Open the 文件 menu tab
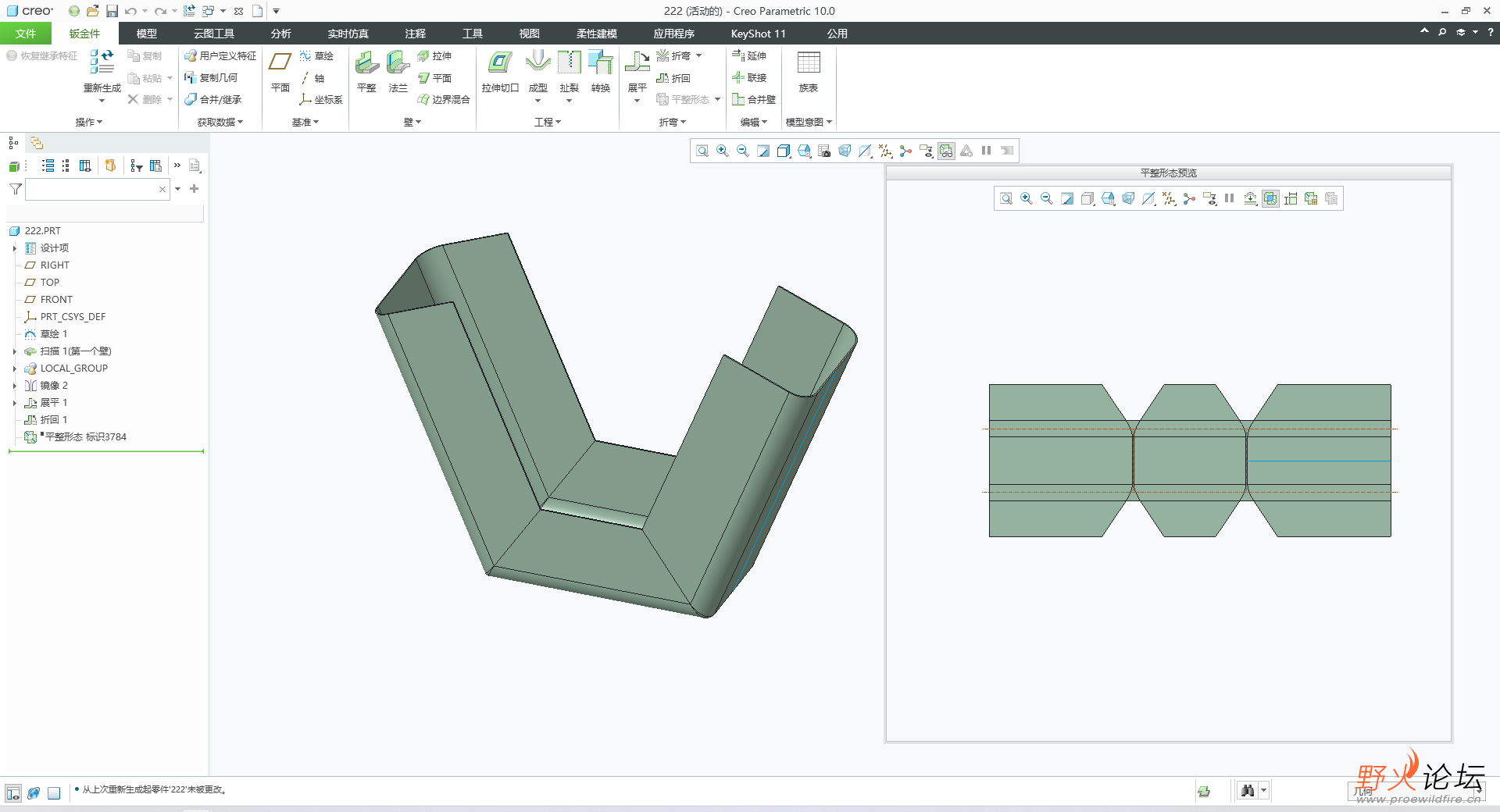This screenshot has height=812, width=1500. pos(26,34)
